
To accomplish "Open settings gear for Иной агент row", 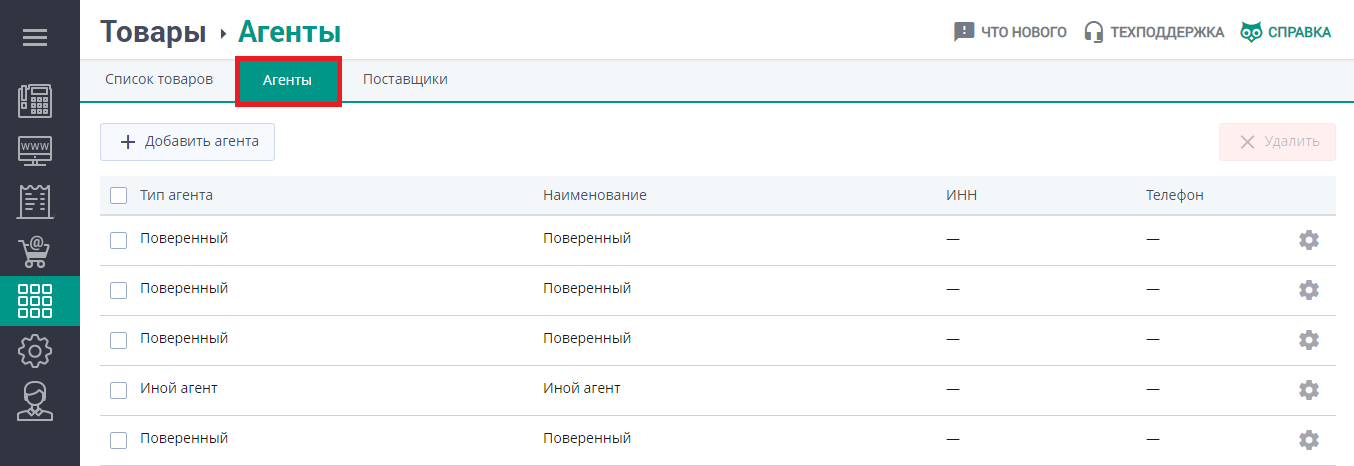I will [1308, 389].
